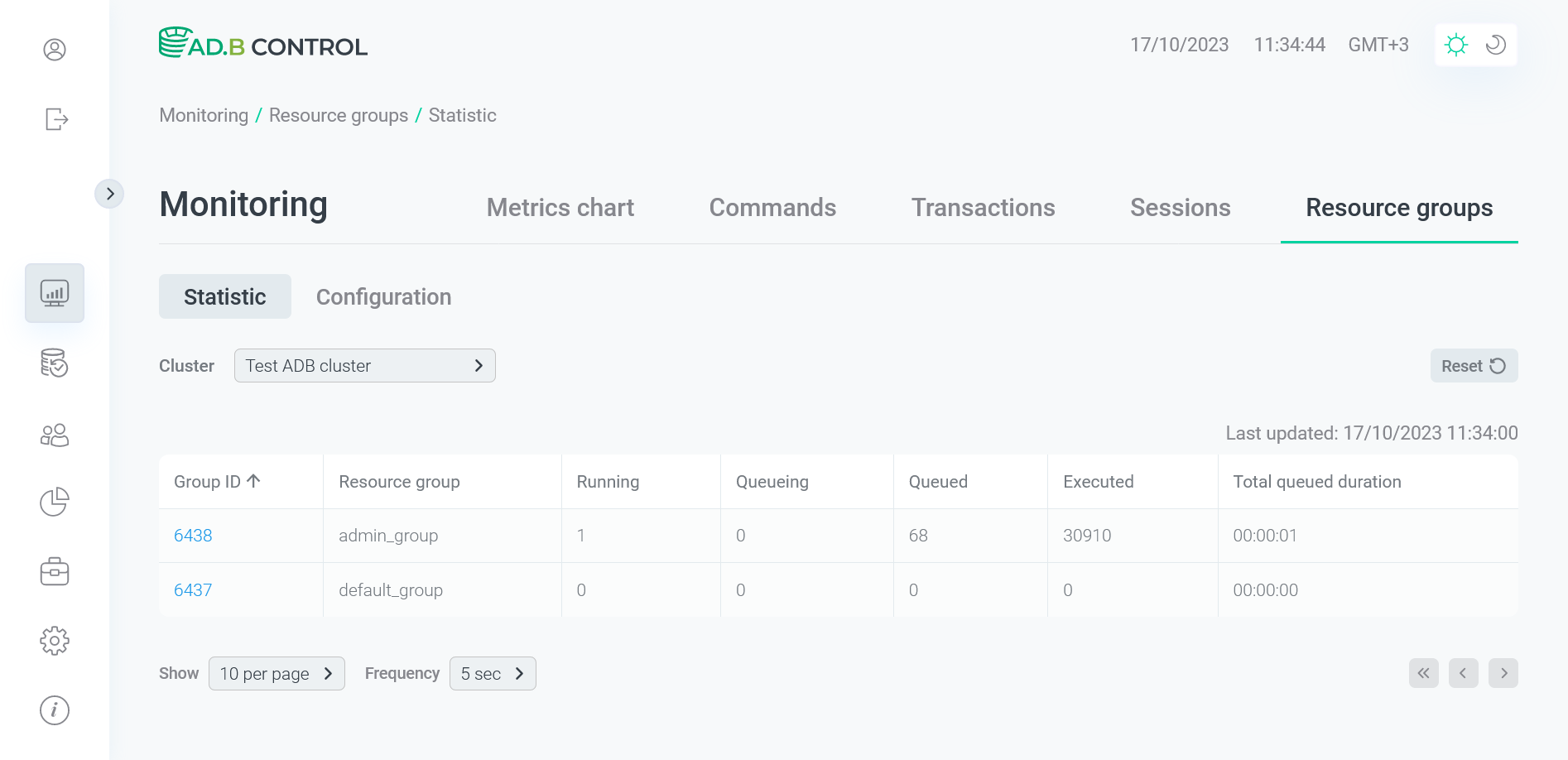
Task: Open the '10 per page' dropdown
Action: tap(277, 673)
